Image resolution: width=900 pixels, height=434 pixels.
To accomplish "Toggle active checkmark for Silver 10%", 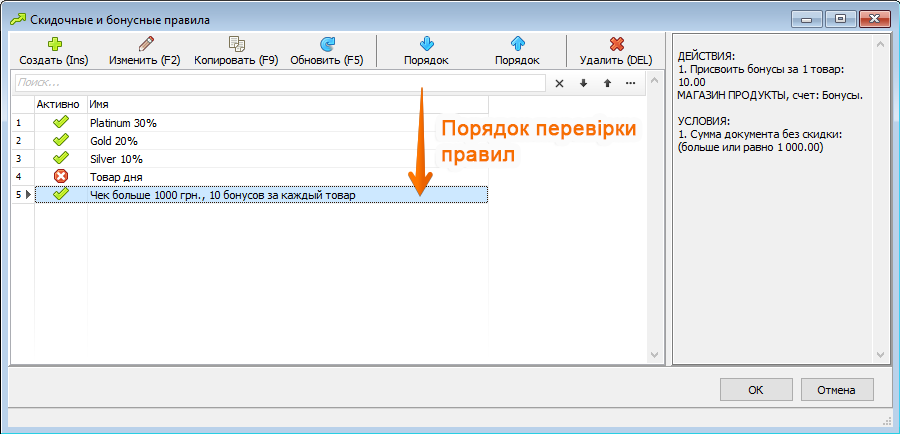I will (x=60, y=158).
